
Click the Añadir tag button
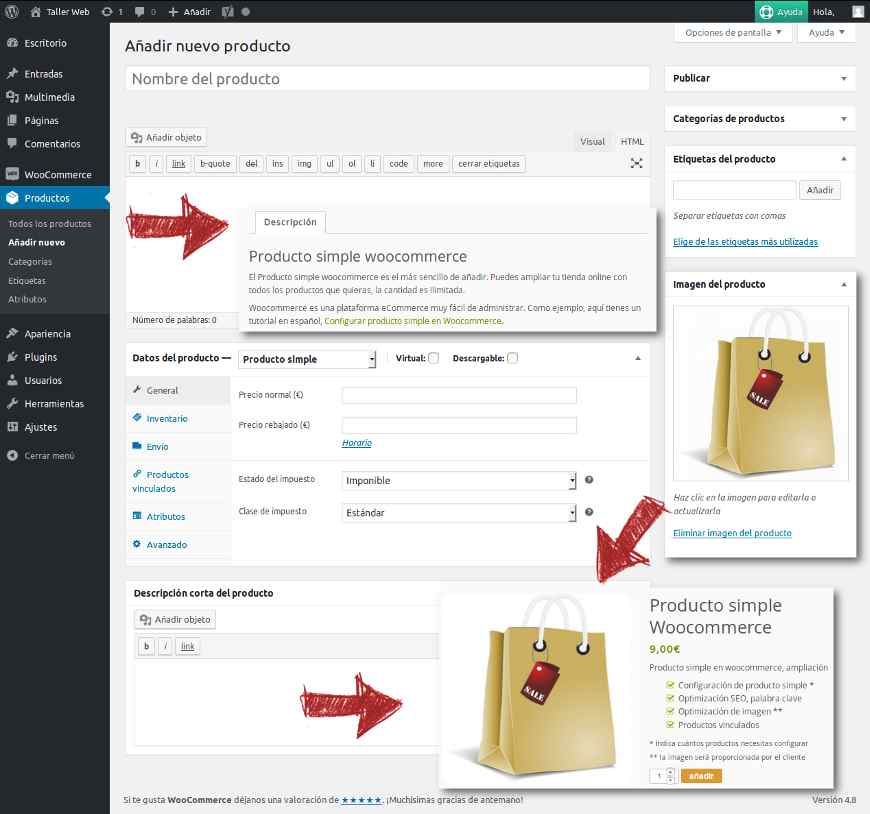[820, 190]
